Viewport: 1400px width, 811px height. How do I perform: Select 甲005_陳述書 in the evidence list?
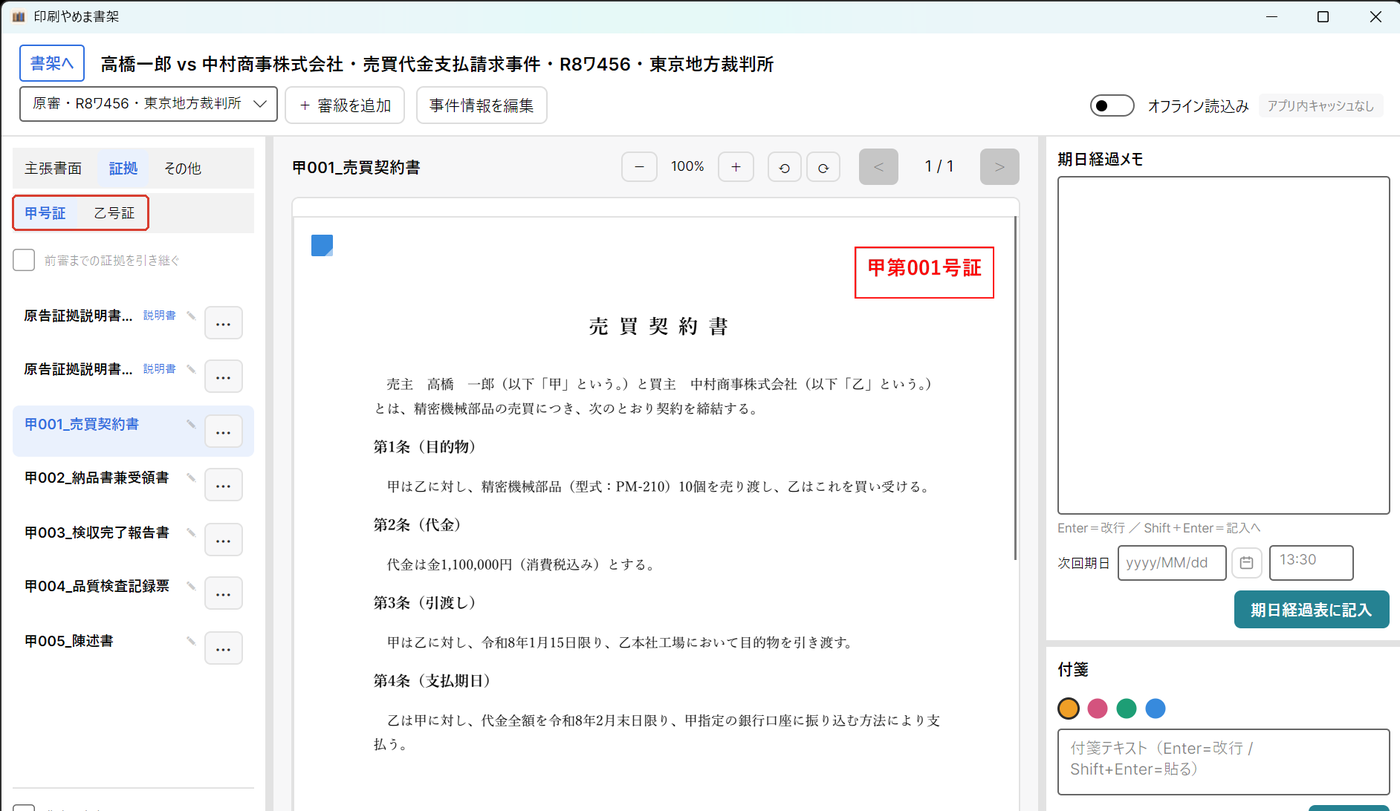tap(68, 640)
